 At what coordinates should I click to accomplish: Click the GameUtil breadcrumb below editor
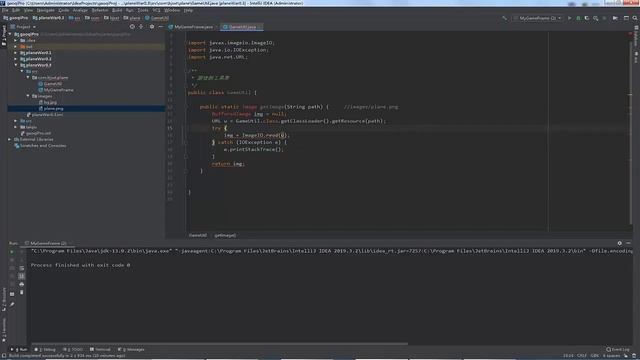pos(198,236)
